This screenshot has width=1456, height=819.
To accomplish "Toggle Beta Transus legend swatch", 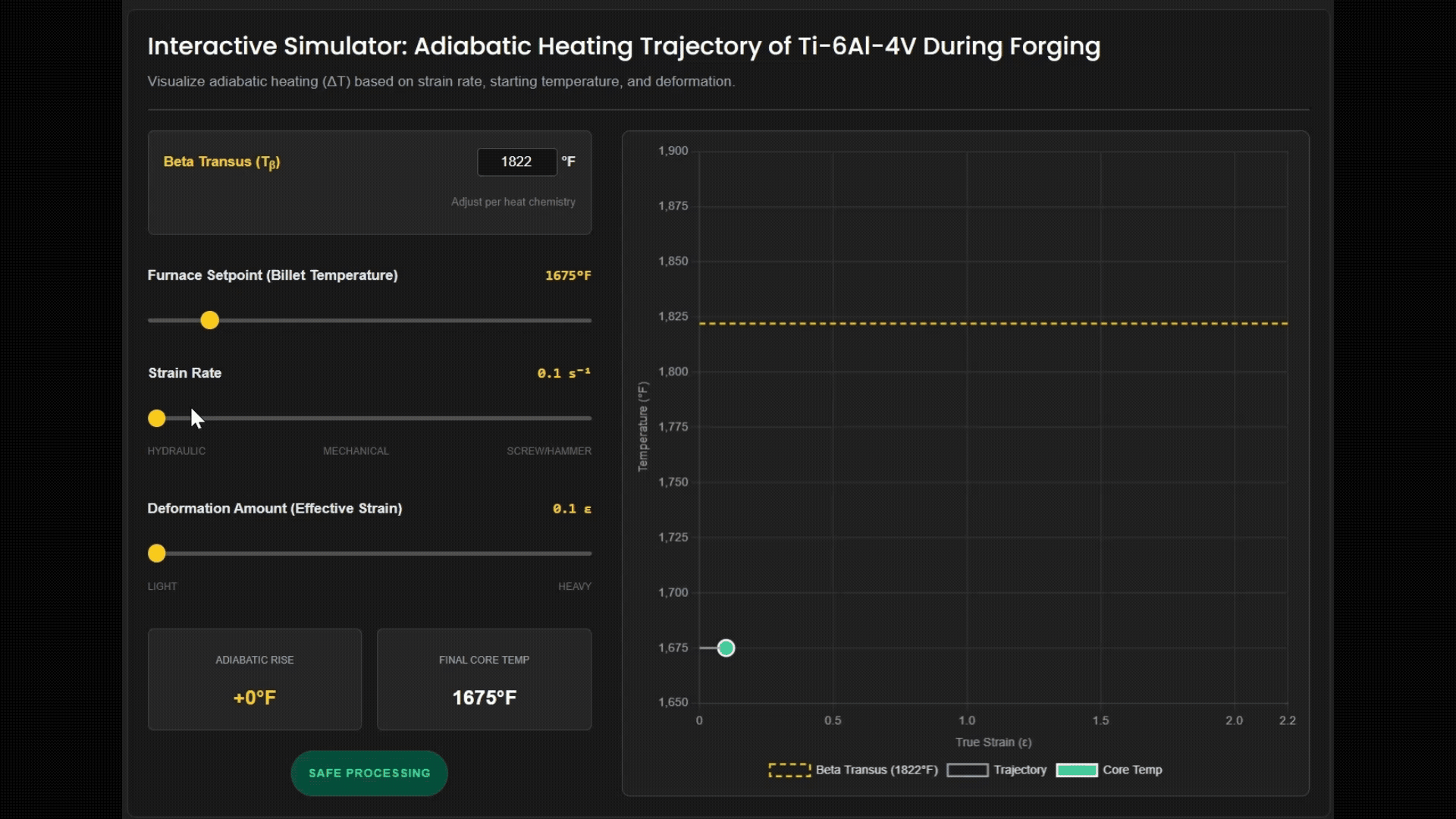I will point(789,770).
